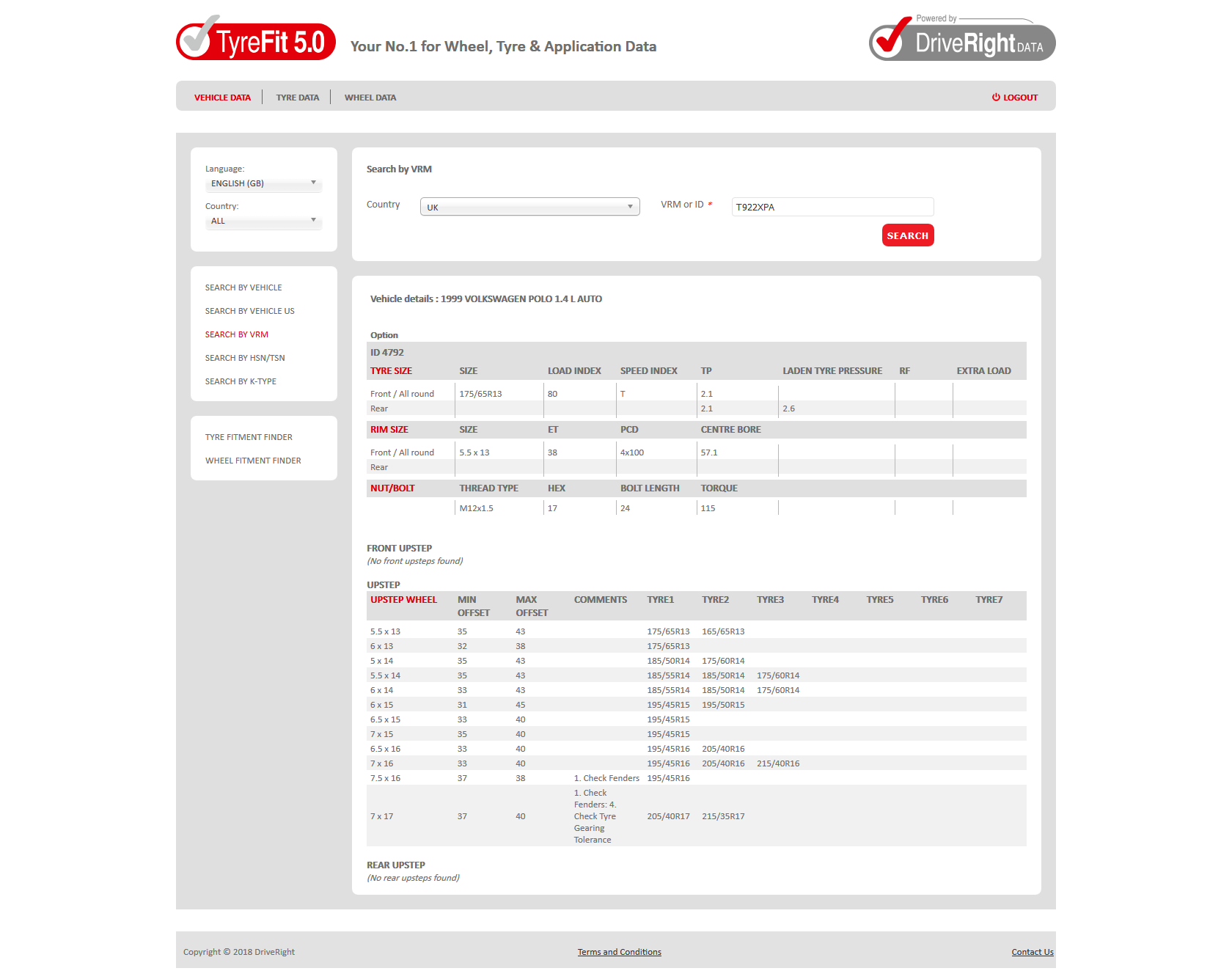Open the VEHICLE DATA menu
This screenshot has height=971, width=1232.
[221, 97]
